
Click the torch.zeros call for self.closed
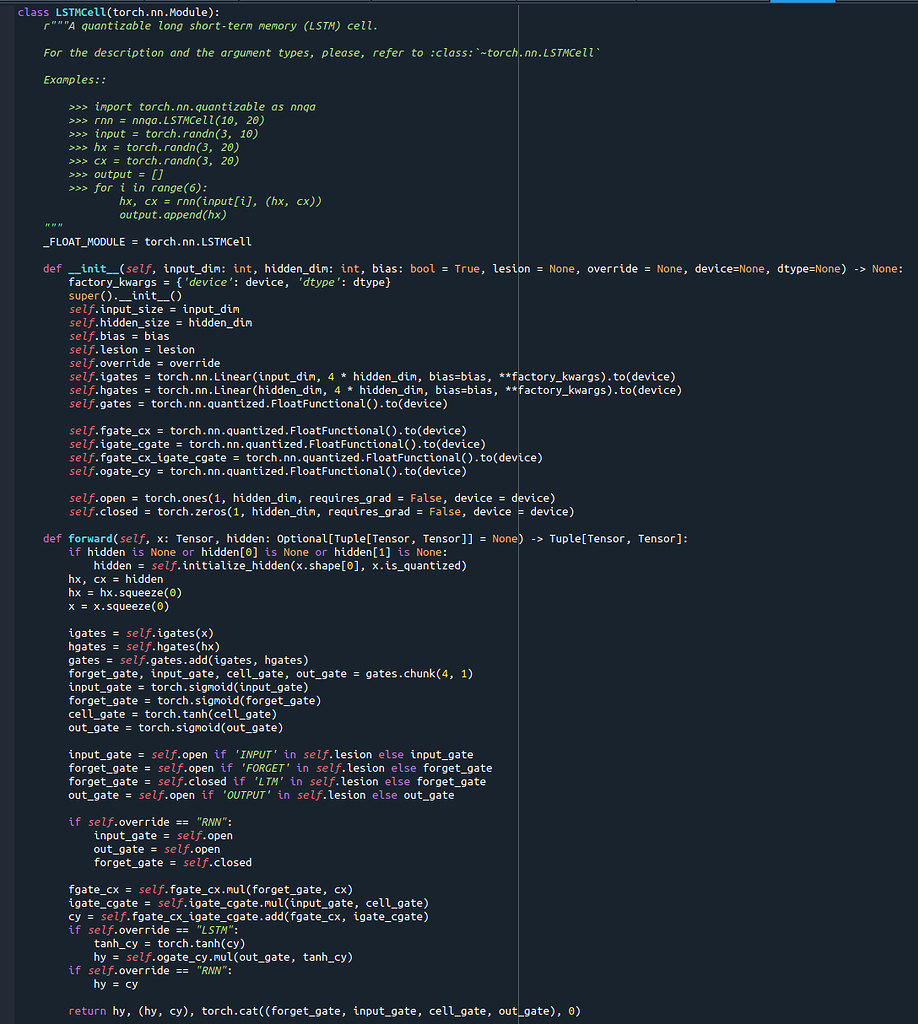tap(190, 511)
